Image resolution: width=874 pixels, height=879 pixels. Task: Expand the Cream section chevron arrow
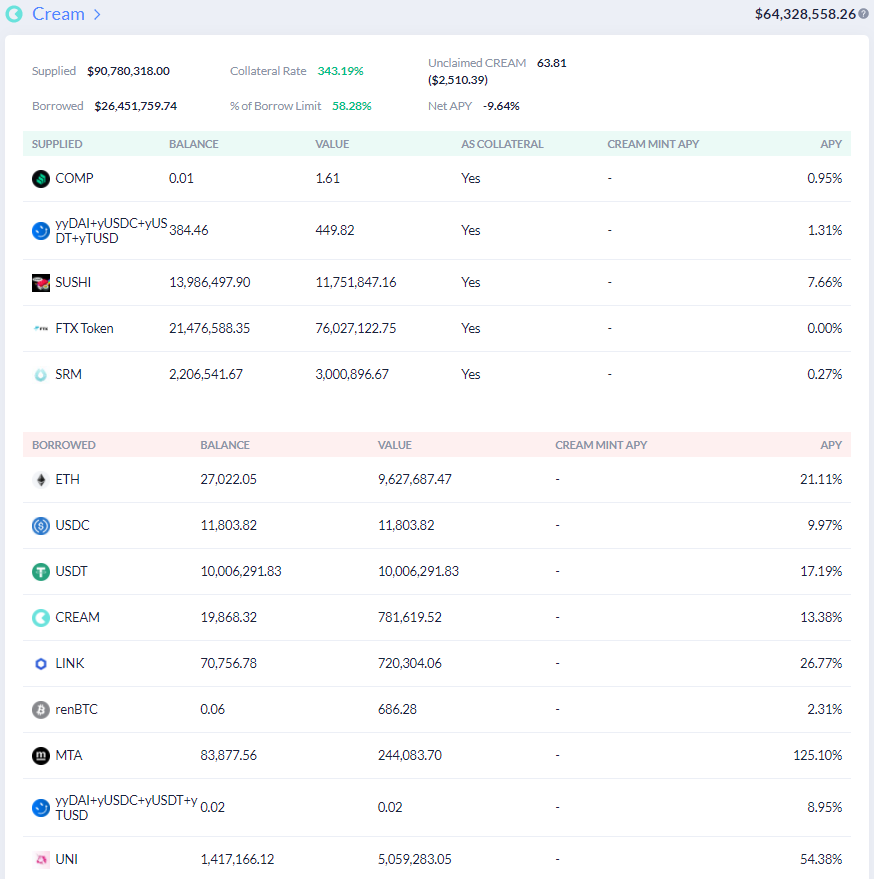(x=97, y=15)
